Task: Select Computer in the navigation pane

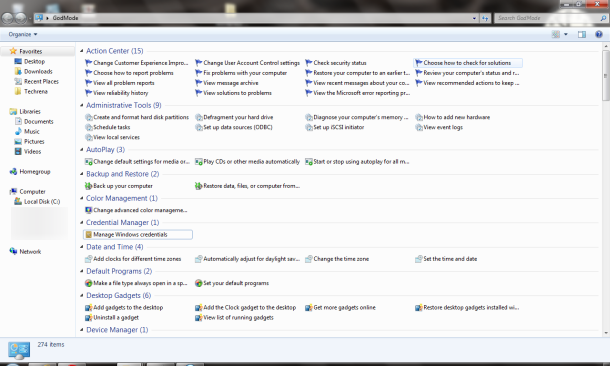Action: pos(32,192)
